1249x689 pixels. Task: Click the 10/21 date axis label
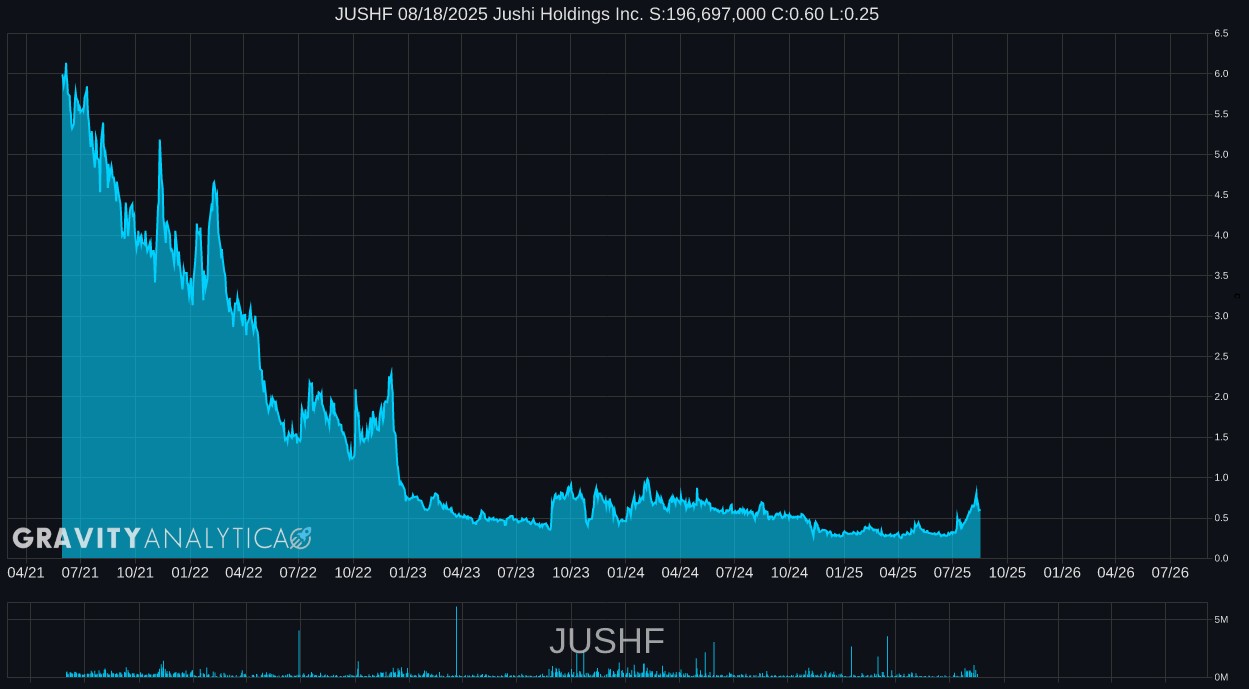tap(135, 572)
